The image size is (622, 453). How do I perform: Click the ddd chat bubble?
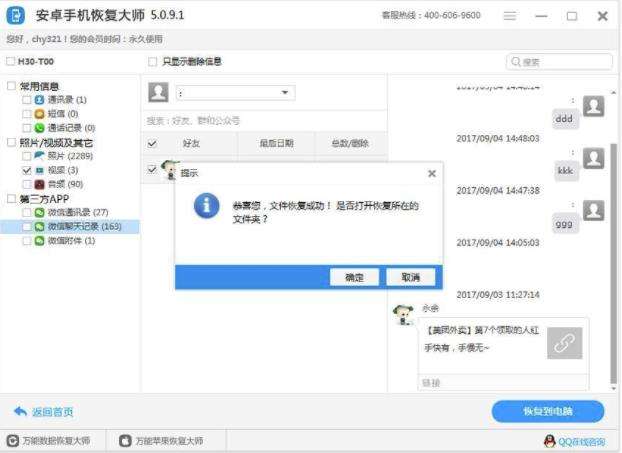564,118
